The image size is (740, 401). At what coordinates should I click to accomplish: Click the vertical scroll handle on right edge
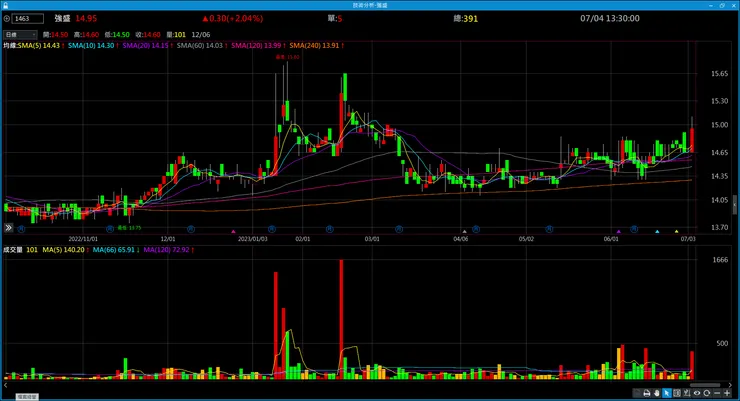(x=734, y=205)
